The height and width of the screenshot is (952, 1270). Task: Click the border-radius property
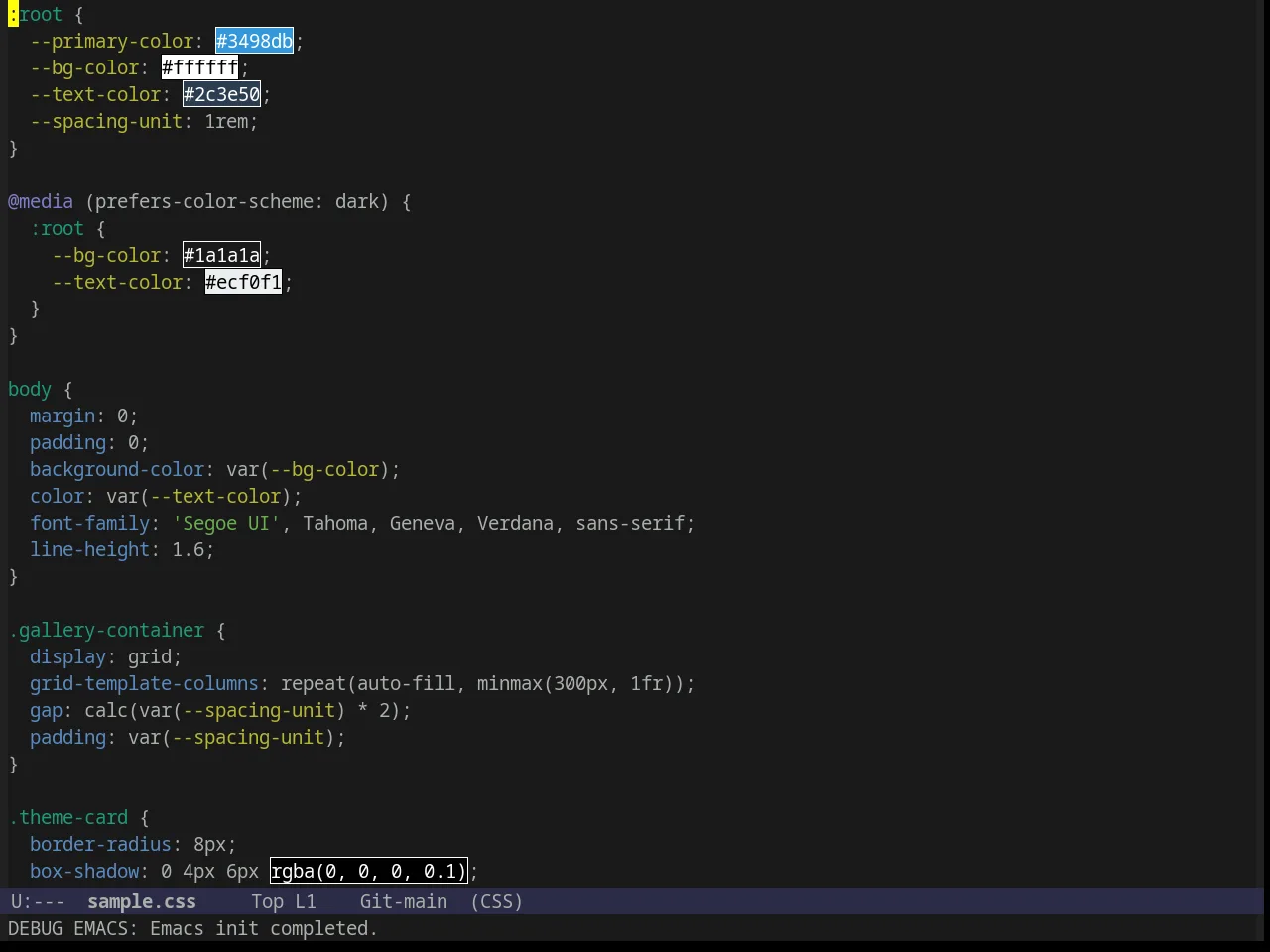point(100,844)
